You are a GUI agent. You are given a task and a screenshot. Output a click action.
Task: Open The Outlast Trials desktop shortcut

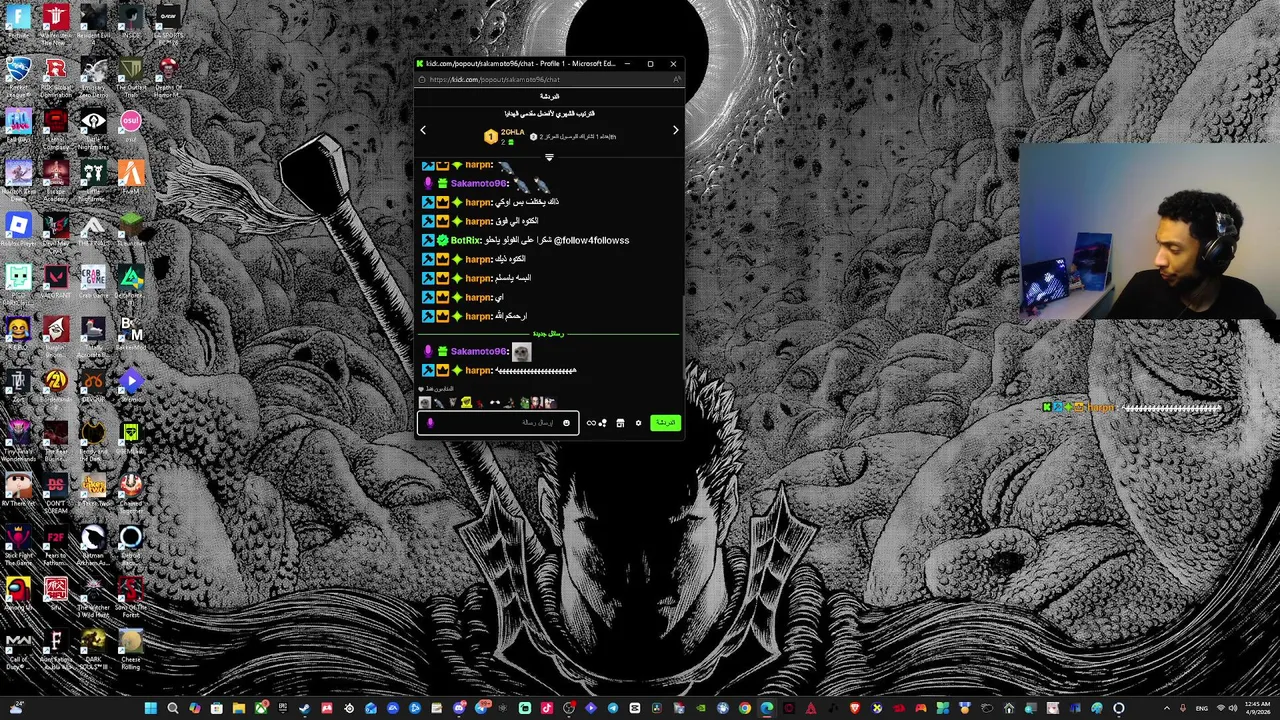point(131,77)
